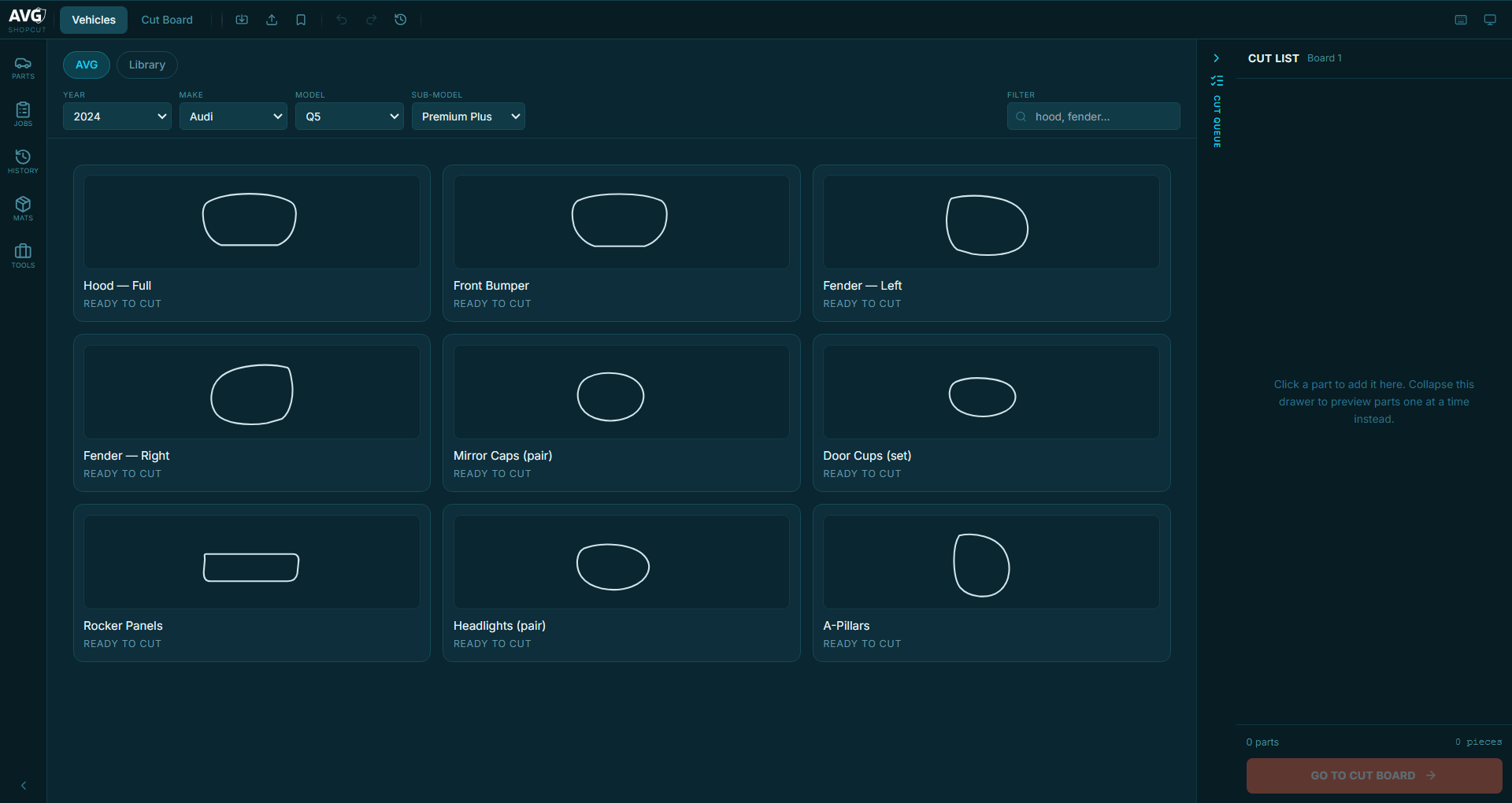Open the Year dropdown showing 2024
Image resolution: width=1512 pixels, height=803 pixels.
(117, 117)
